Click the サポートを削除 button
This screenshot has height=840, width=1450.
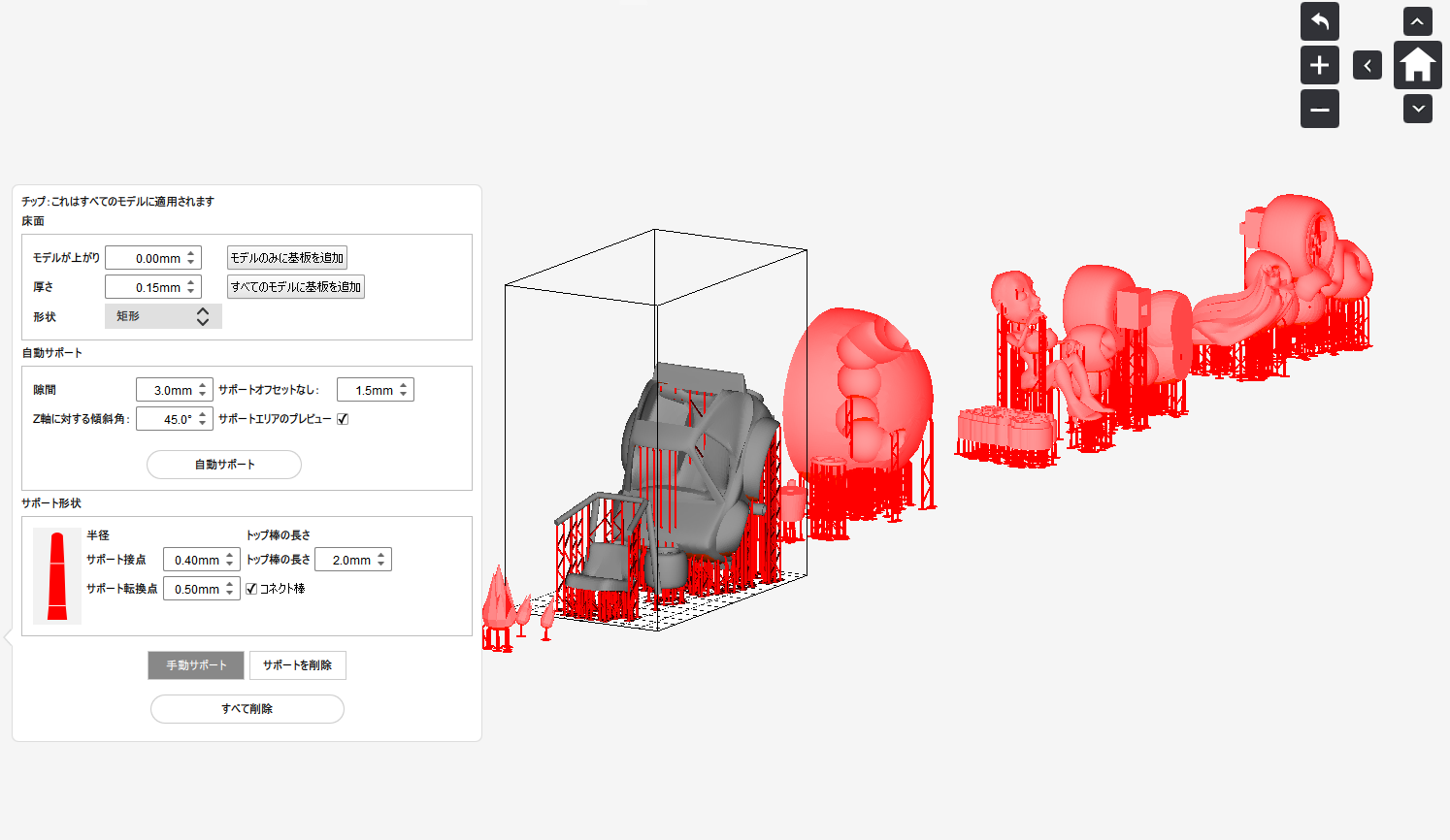click(297, 665)
